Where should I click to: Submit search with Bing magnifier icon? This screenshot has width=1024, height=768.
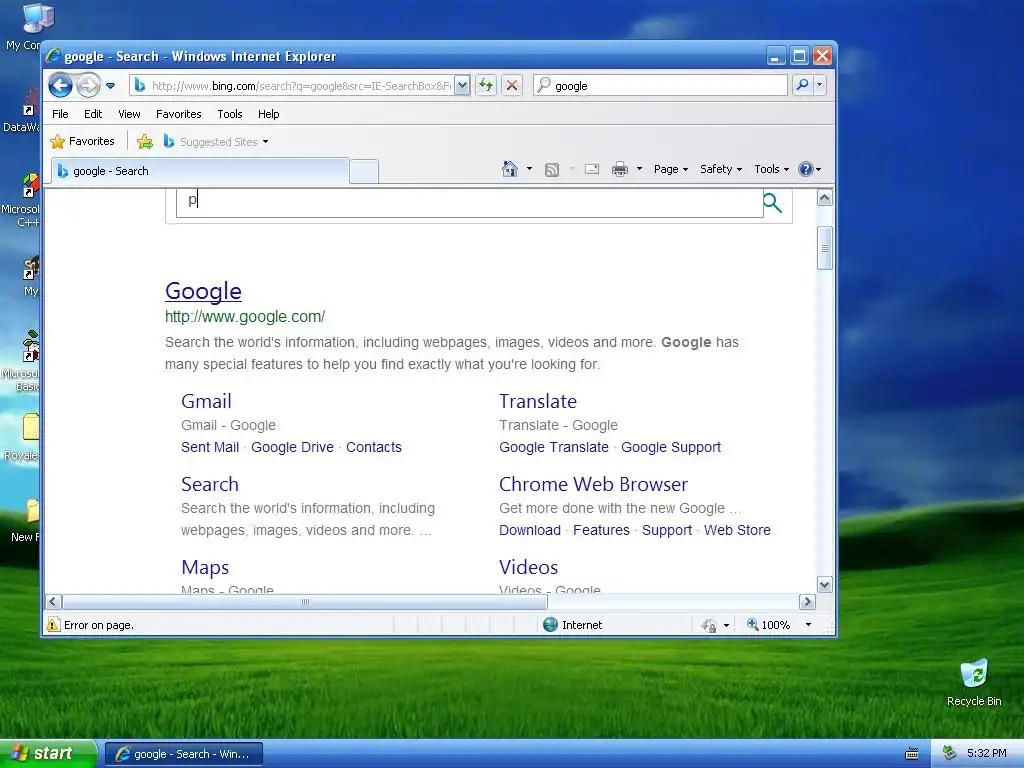click(773, 203)
